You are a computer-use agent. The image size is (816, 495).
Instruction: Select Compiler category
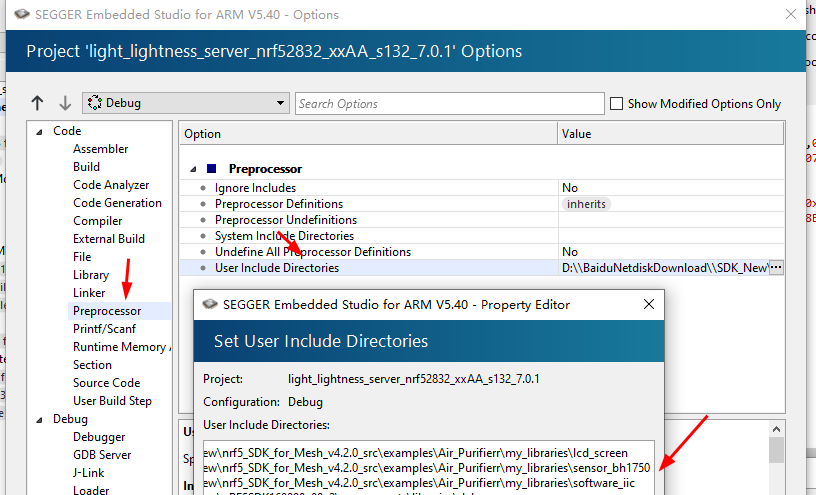[x=97, y=221]
